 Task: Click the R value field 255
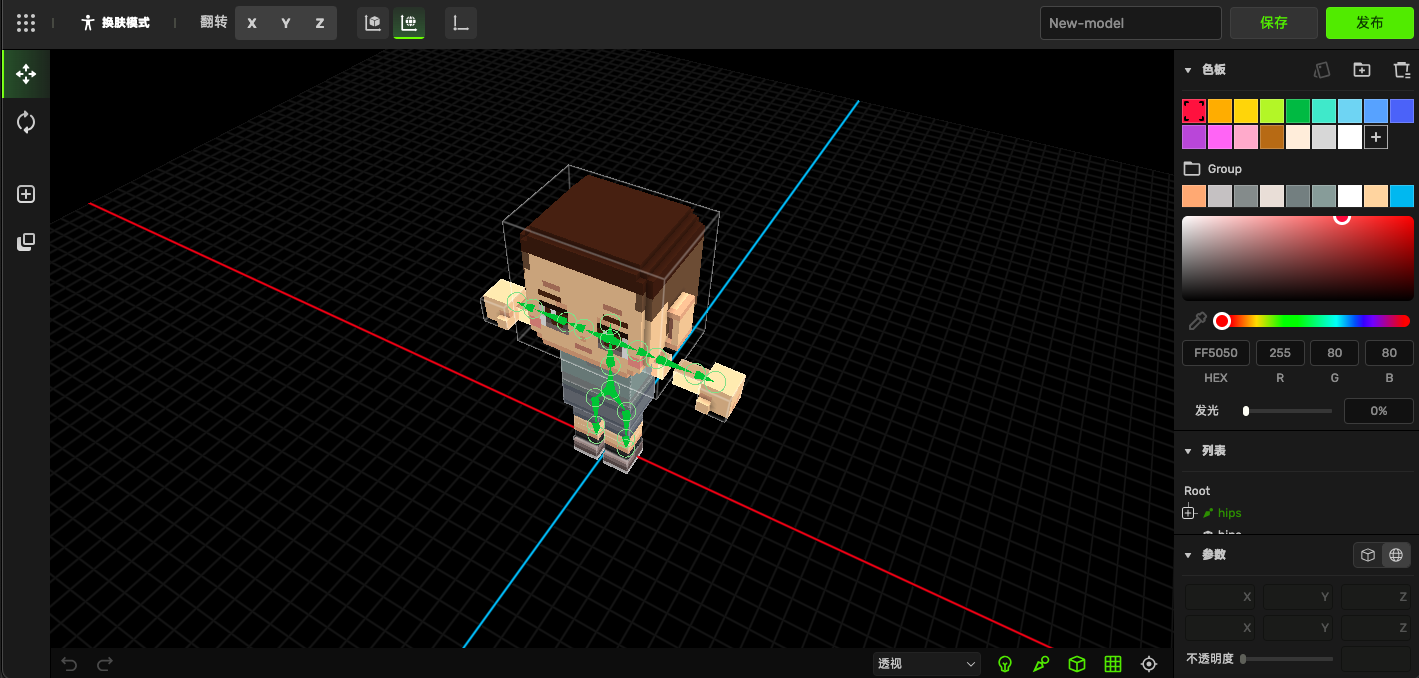[1280, 353]
